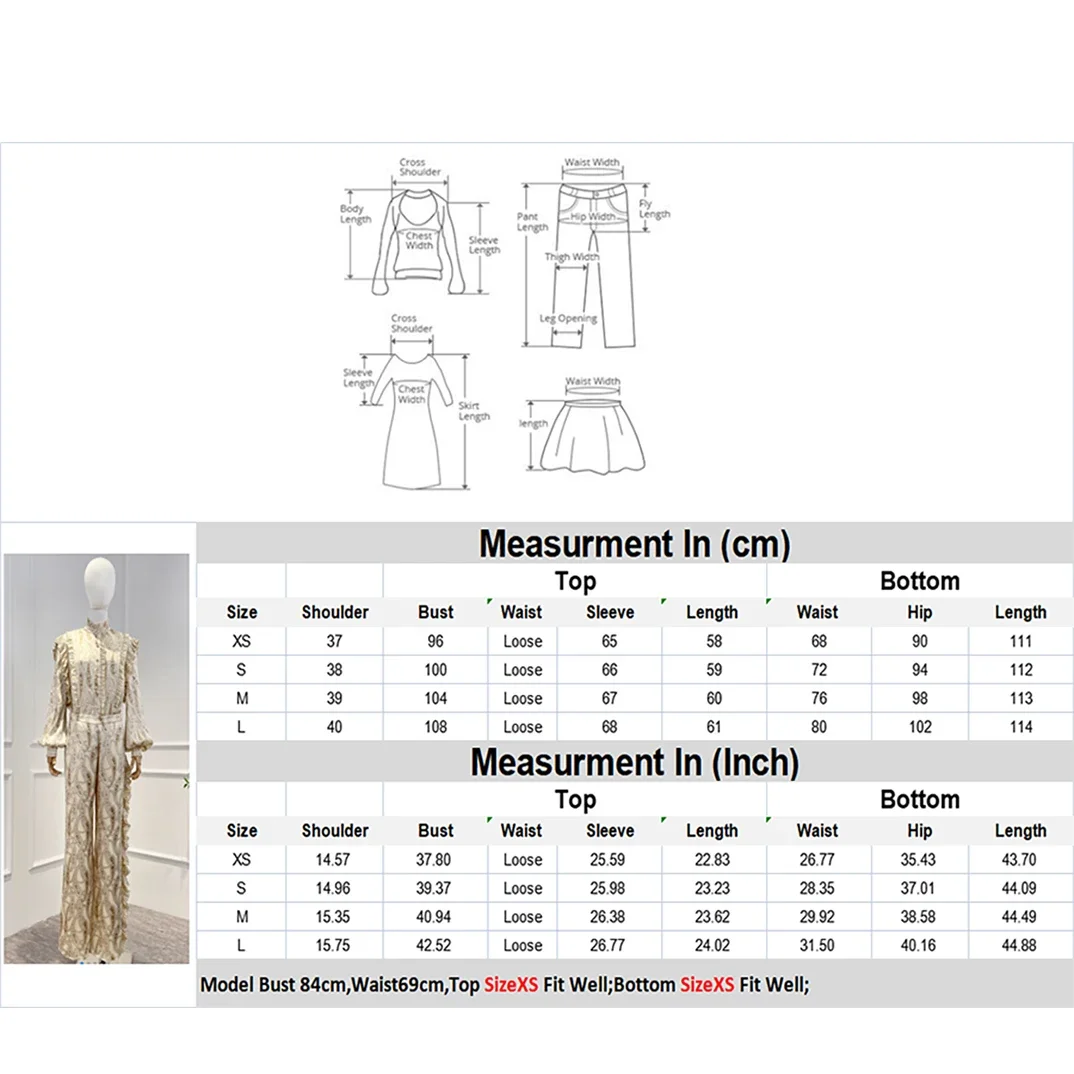Select the 'Measurment In (Inch)' heading

click(x=634, y=762)
